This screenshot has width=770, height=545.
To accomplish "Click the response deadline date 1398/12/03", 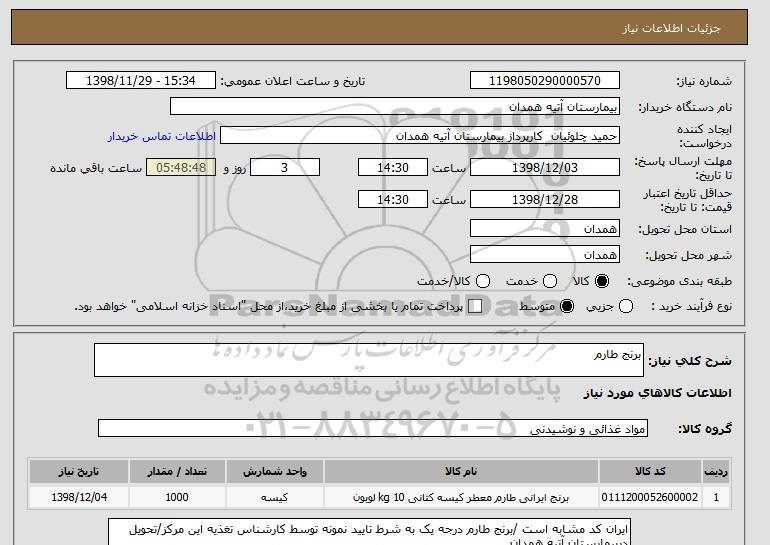I will tap(545, 167).
